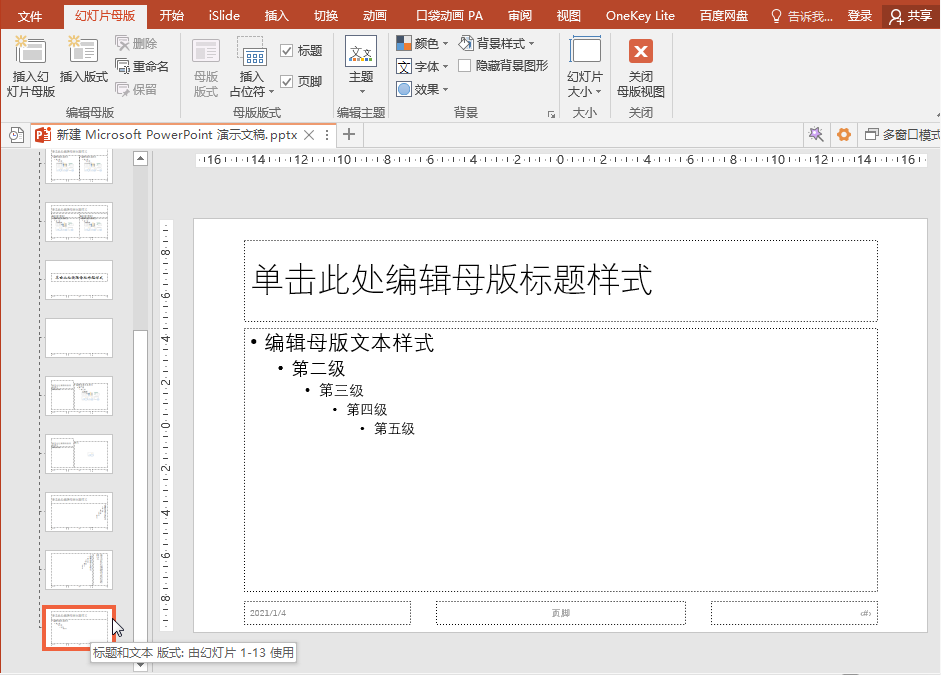Select the title-only layout thumbnail
The height and width of the screenshot is (675, 941).
click(x=79, y=280)
